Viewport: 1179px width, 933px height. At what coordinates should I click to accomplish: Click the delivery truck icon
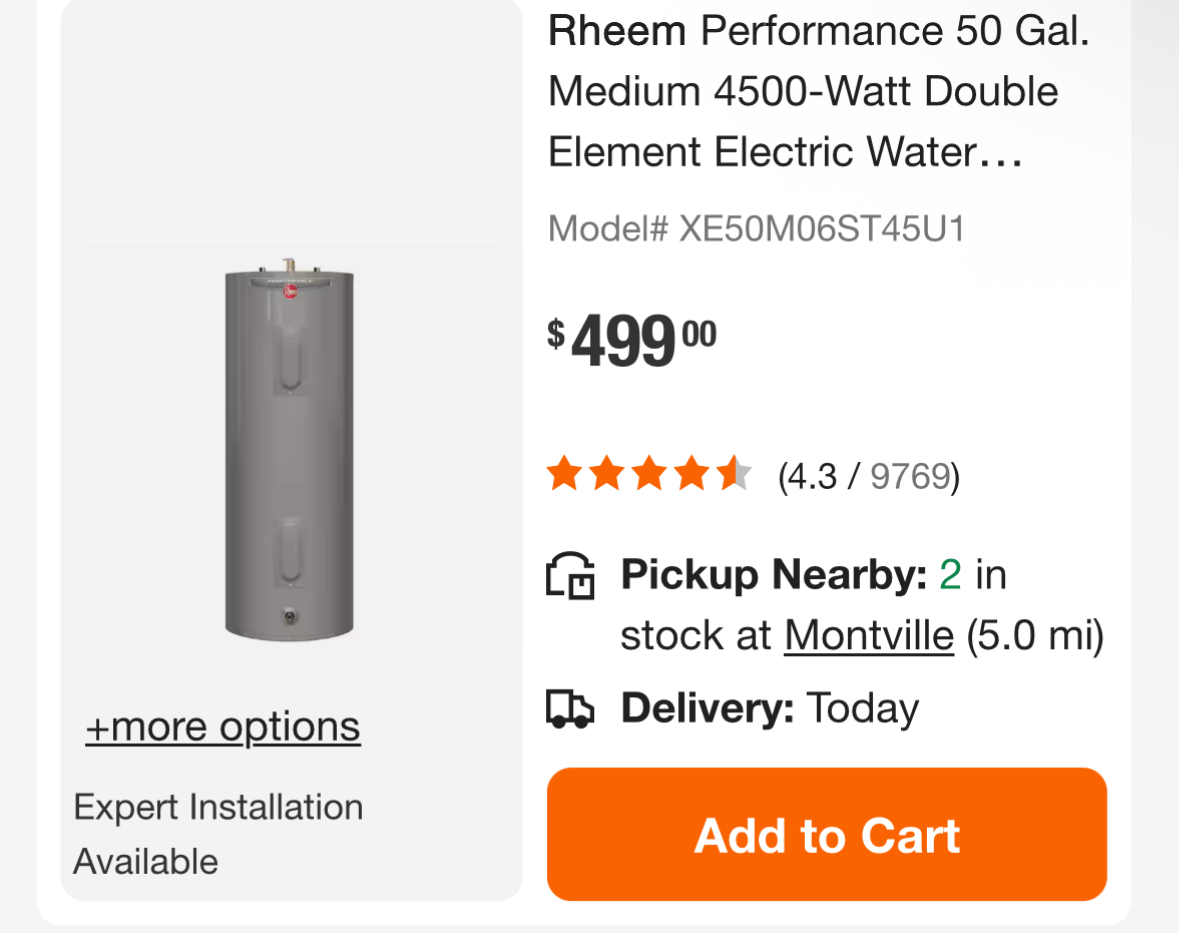(x=570, y=709)
